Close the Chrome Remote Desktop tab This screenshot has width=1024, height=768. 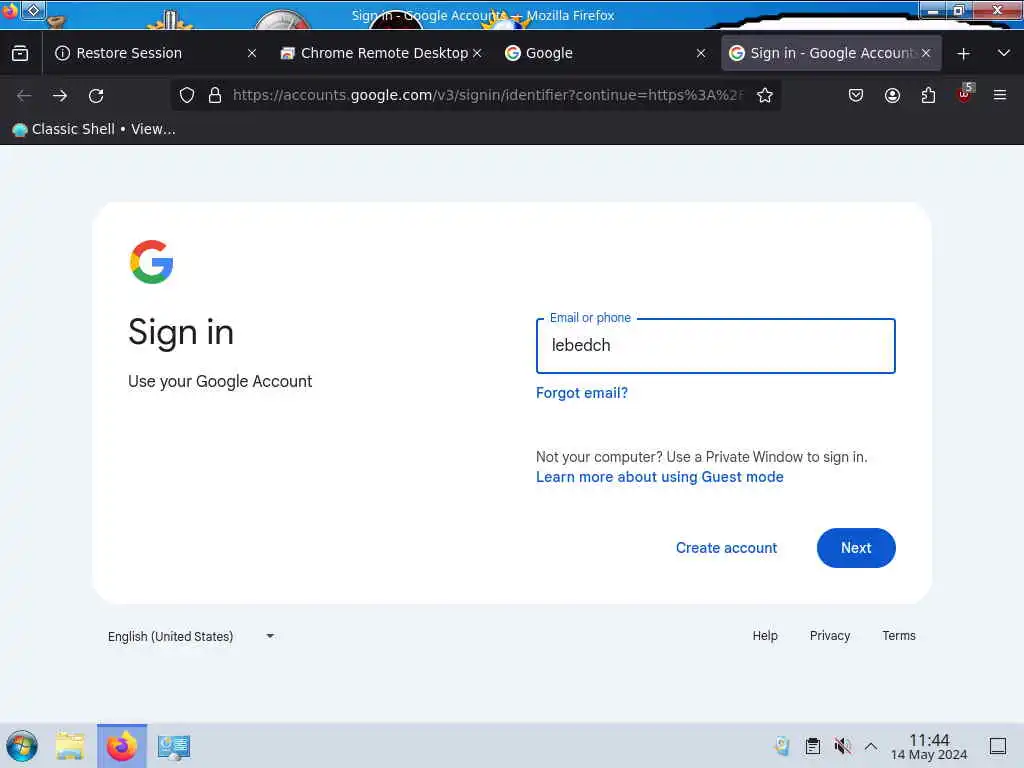point(477,54)
